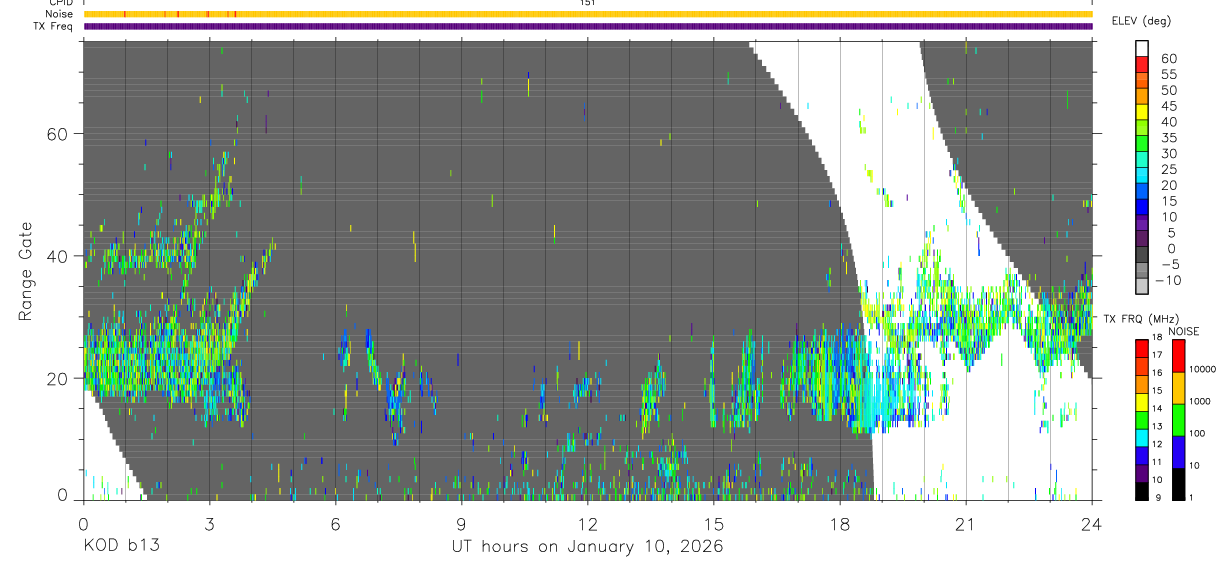This screenshot has height=567, width=1228.
Task: Click the '10000' label on the NOISE colorbar
Action: 1204,370
